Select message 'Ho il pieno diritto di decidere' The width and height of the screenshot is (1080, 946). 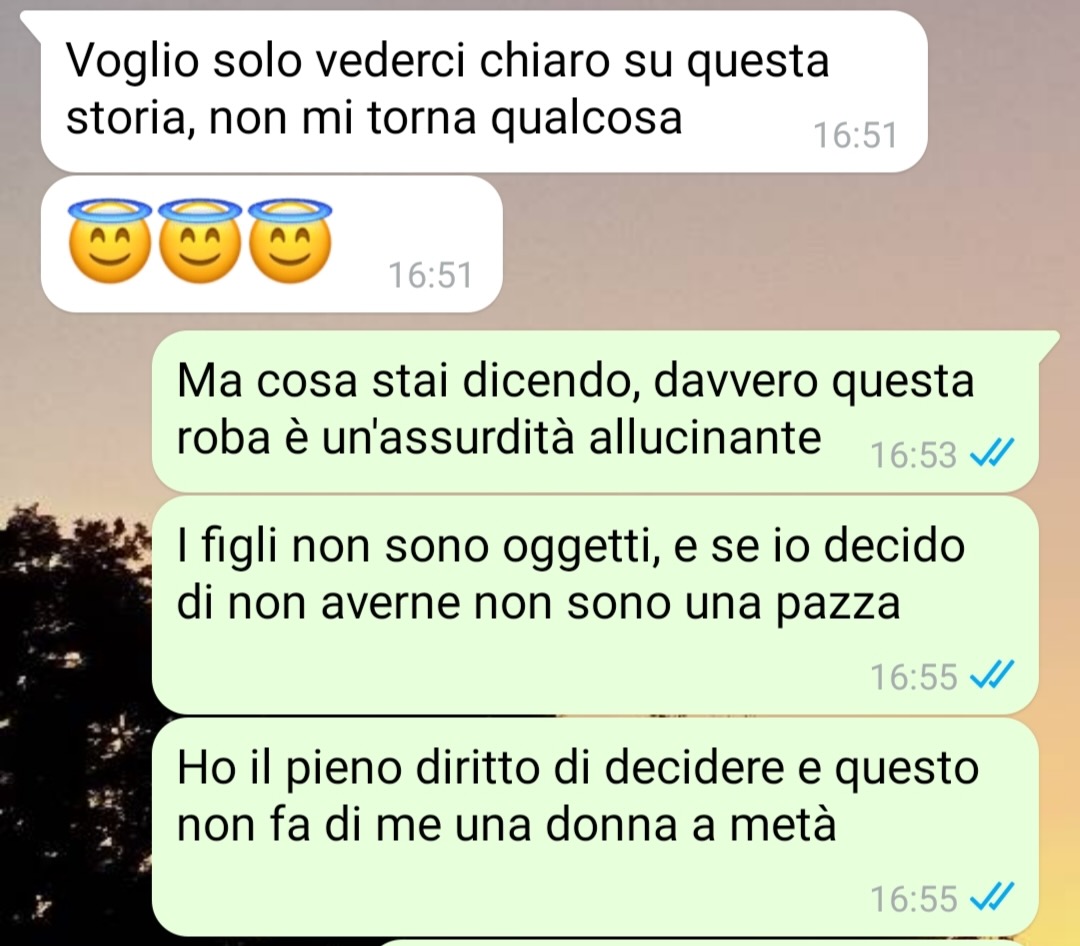click(595, 827)
